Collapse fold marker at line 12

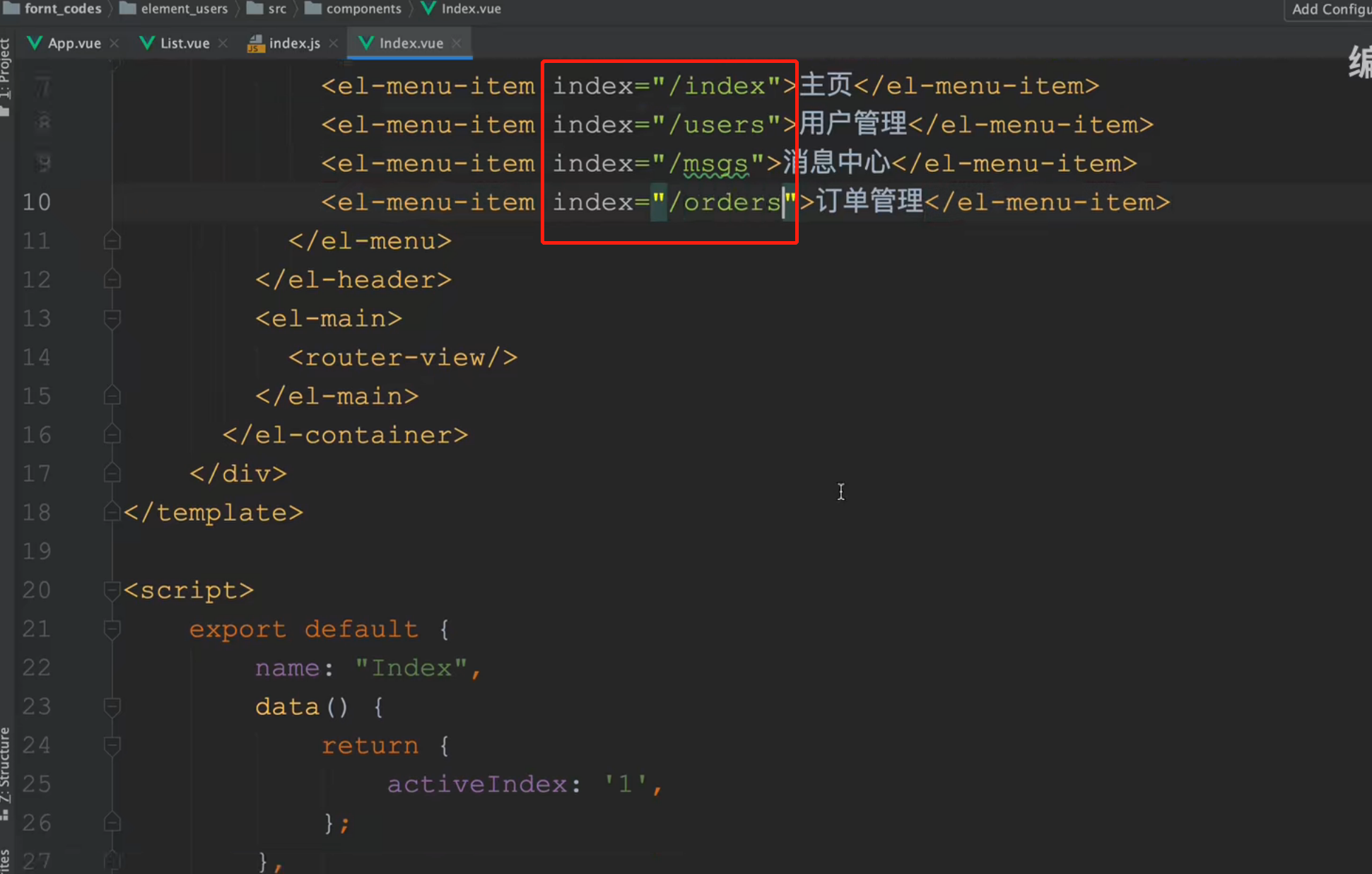tap(112, 280)
